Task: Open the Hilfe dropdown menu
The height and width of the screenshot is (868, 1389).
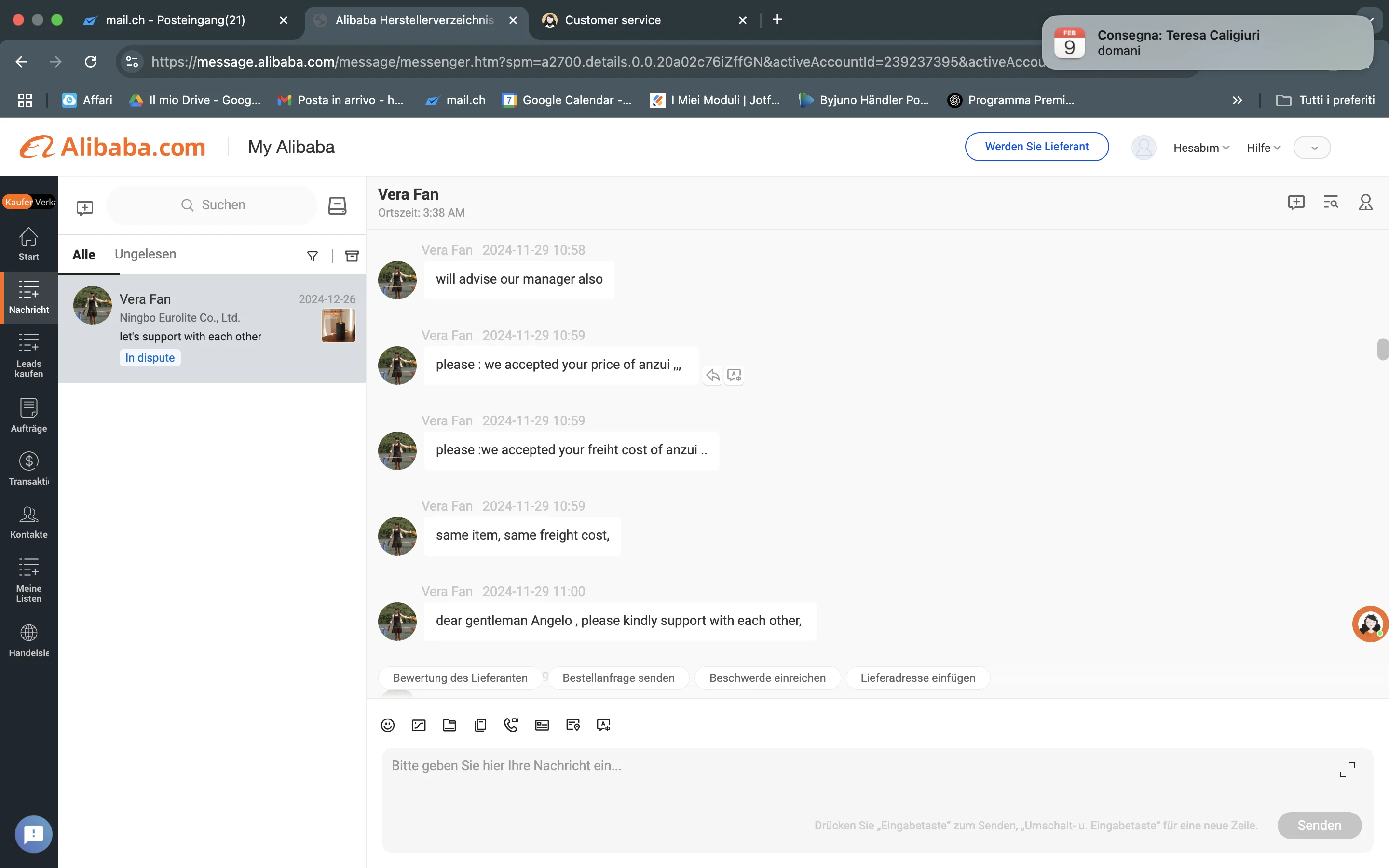Action: click(x=1263, y=148)
